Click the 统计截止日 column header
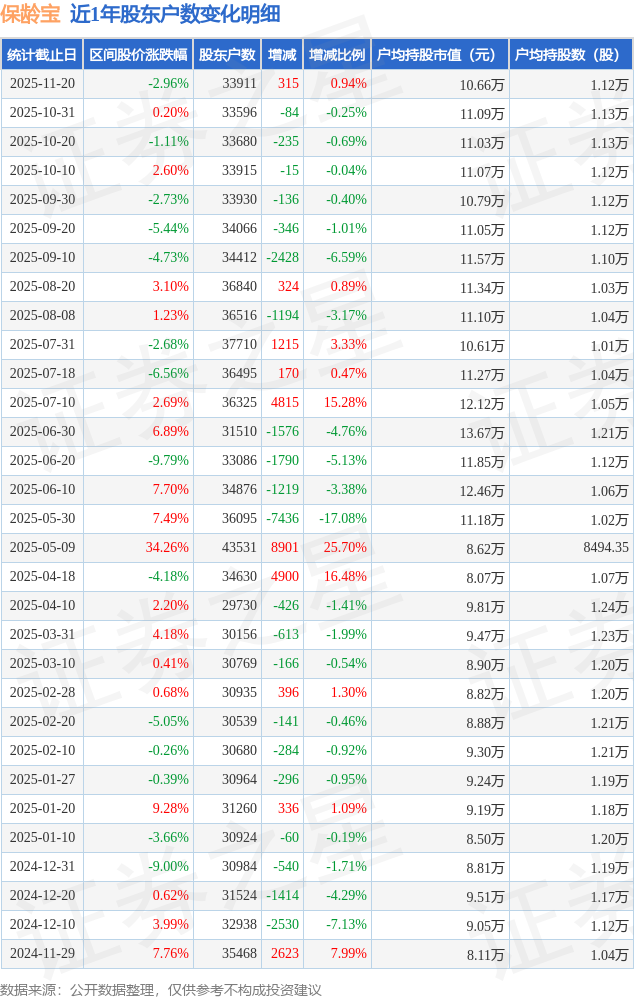This screenshot has width=634, height=999. [x=42, y=55]
